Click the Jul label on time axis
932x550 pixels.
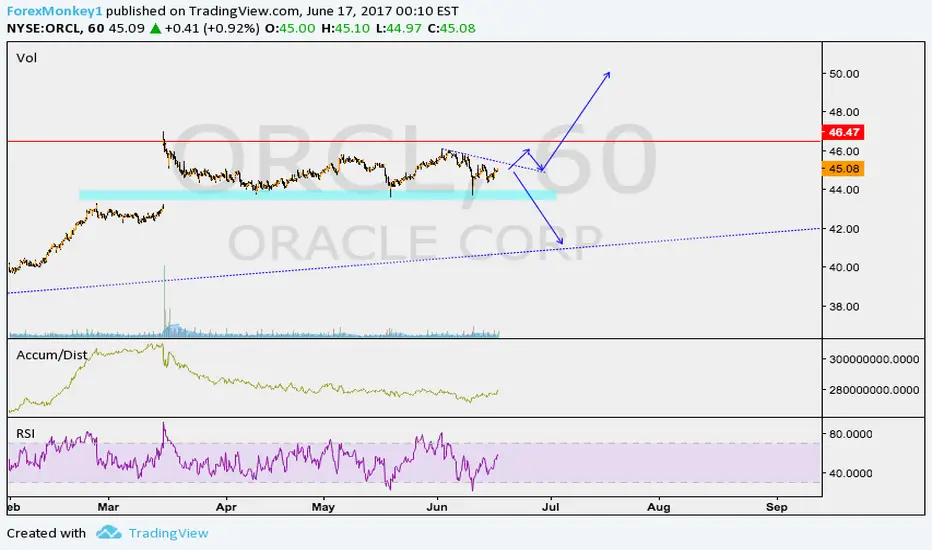[x=551, y=507]
